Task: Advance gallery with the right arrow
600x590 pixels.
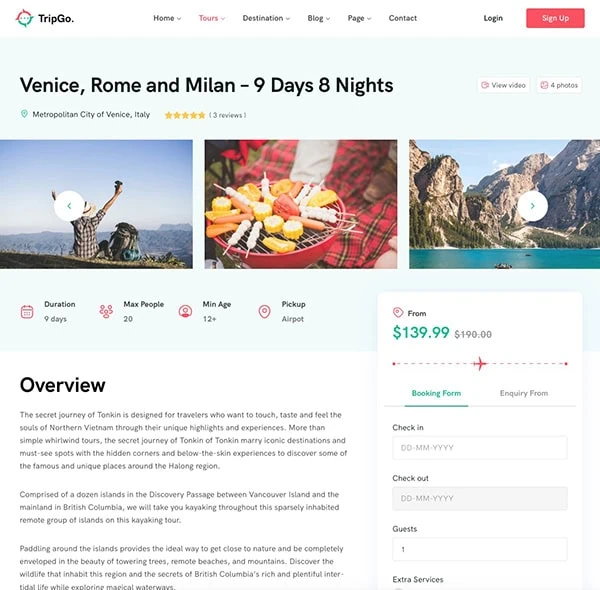Action: [x=532, y=206]
